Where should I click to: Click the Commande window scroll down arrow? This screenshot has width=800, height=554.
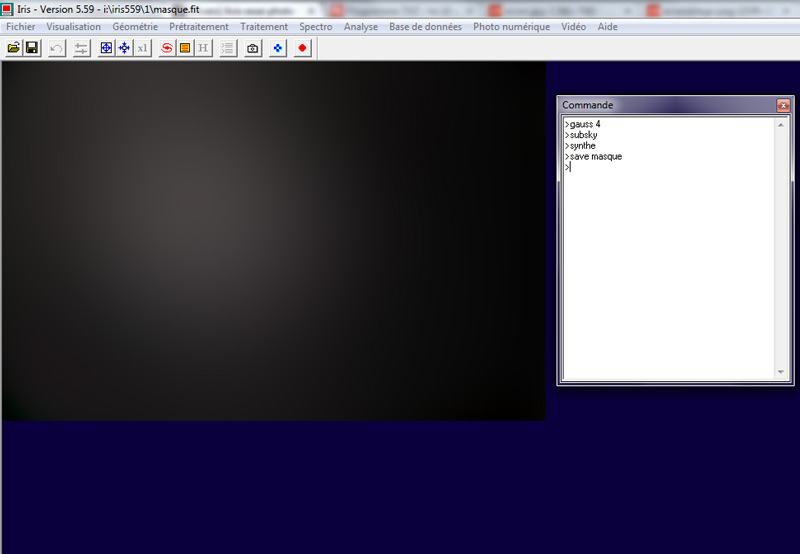(x=781, y=372)
